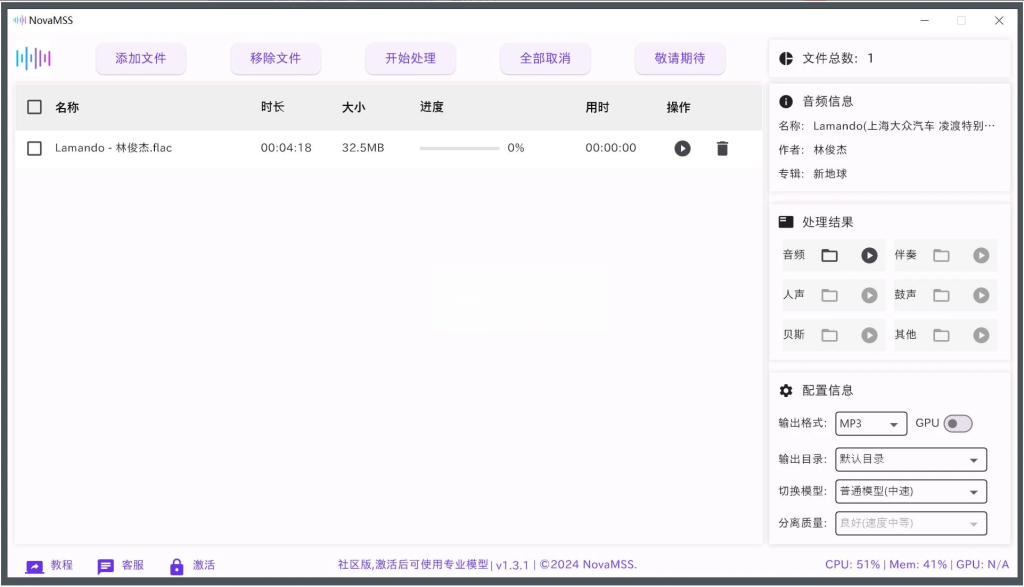
Task: Click the Mem: 41% status text
Action: point(918,564)
